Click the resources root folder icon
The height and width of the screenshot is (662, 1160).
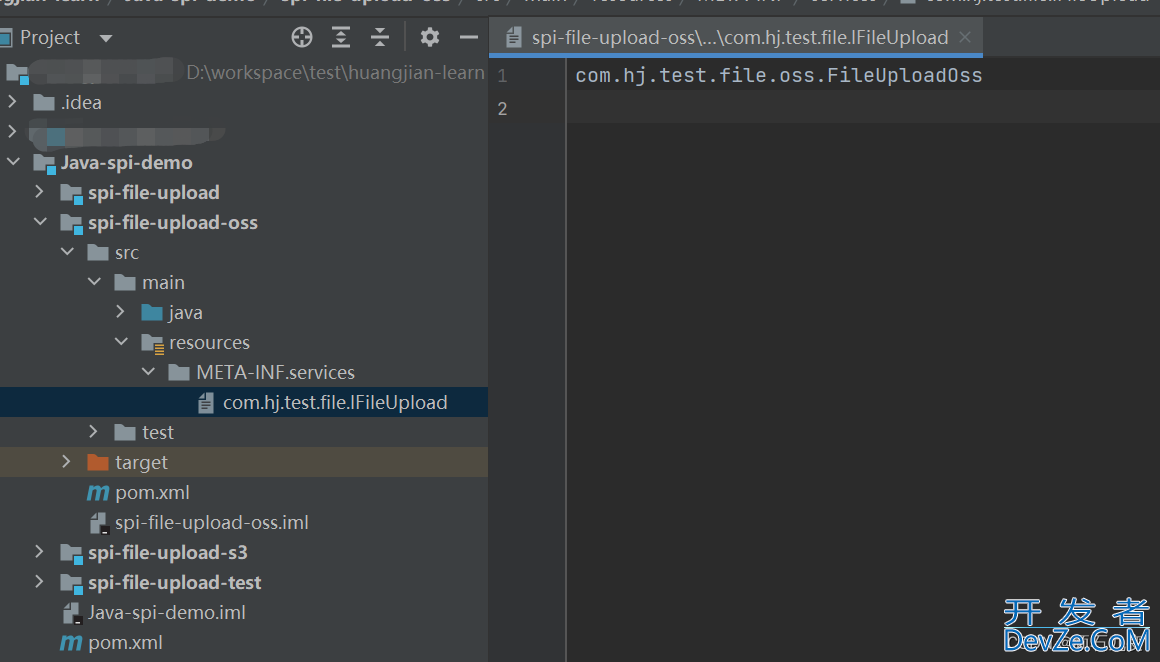[x=153, y=343]
